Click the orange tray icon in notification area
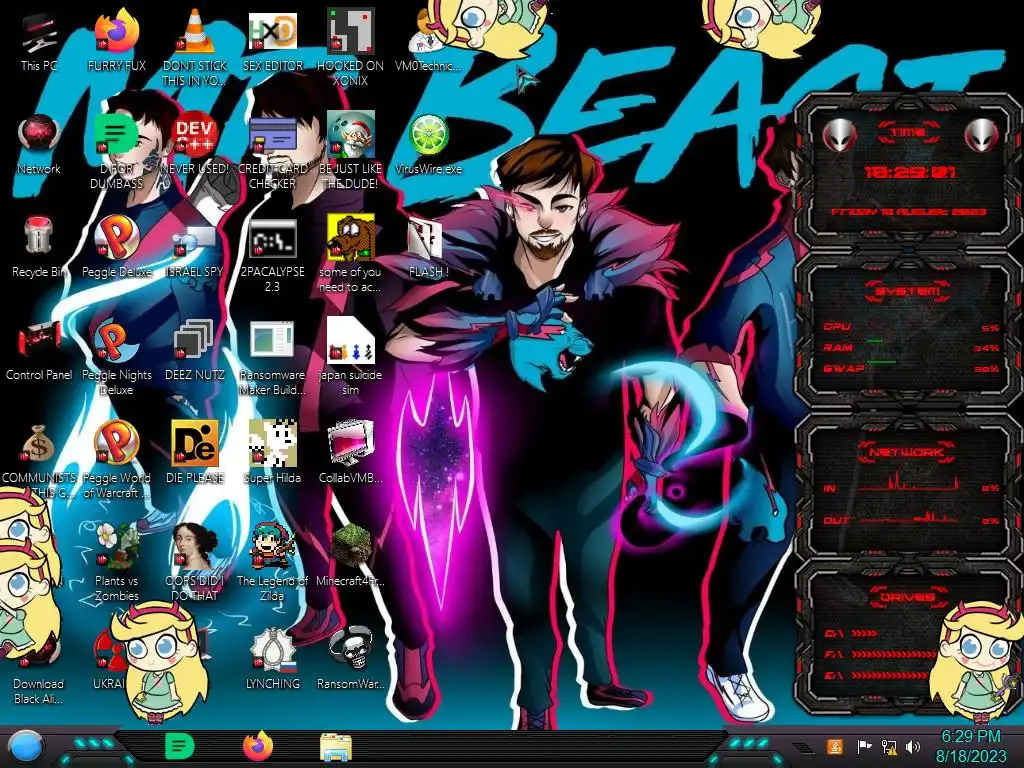The height and width of the screenshot is (768, 1024). tap(835, 746)
